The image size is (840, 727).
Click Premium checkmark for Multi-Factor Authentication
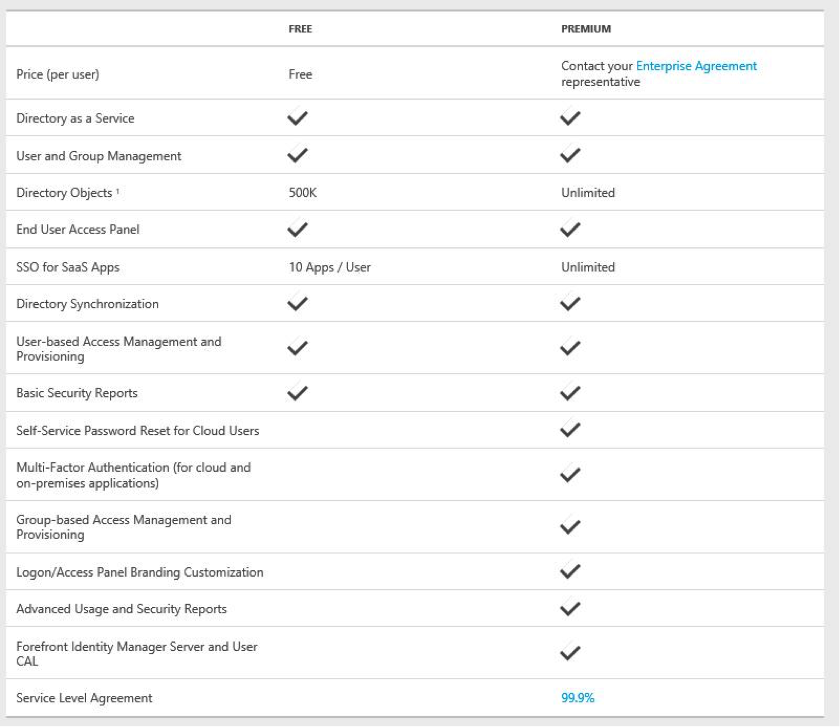tap(571, 475)
